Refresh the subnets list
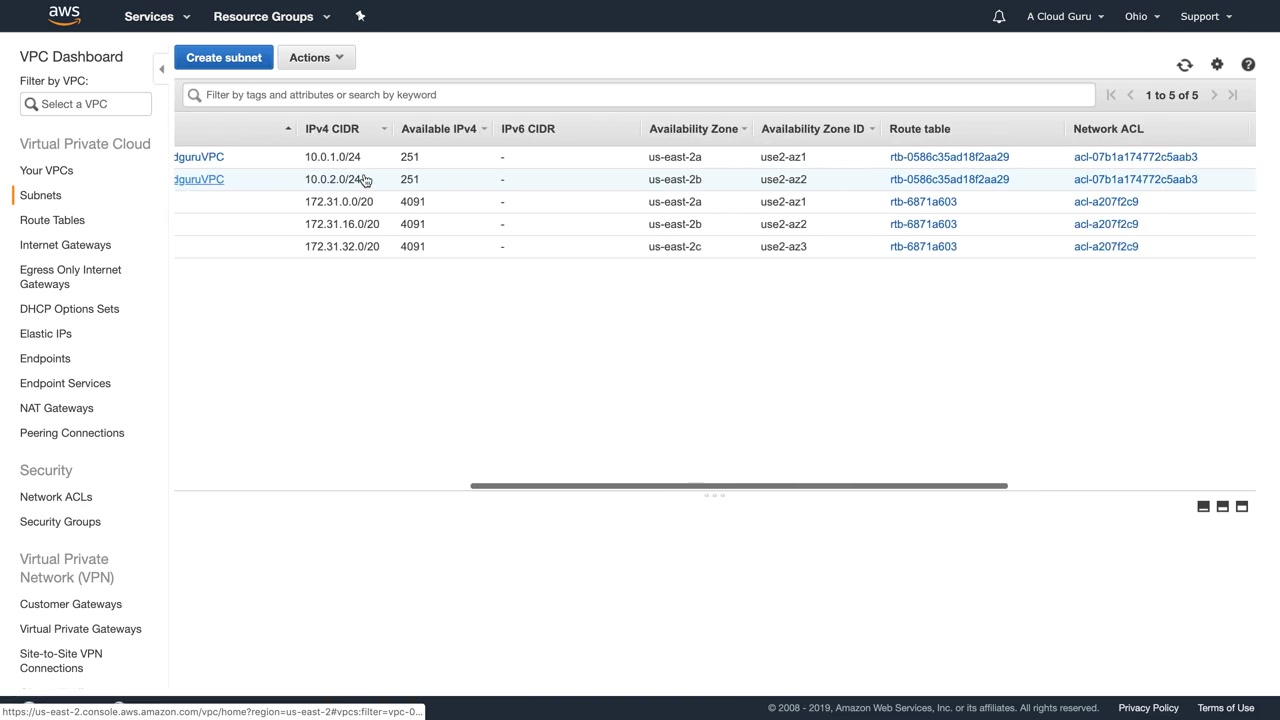This screenshot has height=720, width=1280. pyautogui.click(x=1184, y=65)
